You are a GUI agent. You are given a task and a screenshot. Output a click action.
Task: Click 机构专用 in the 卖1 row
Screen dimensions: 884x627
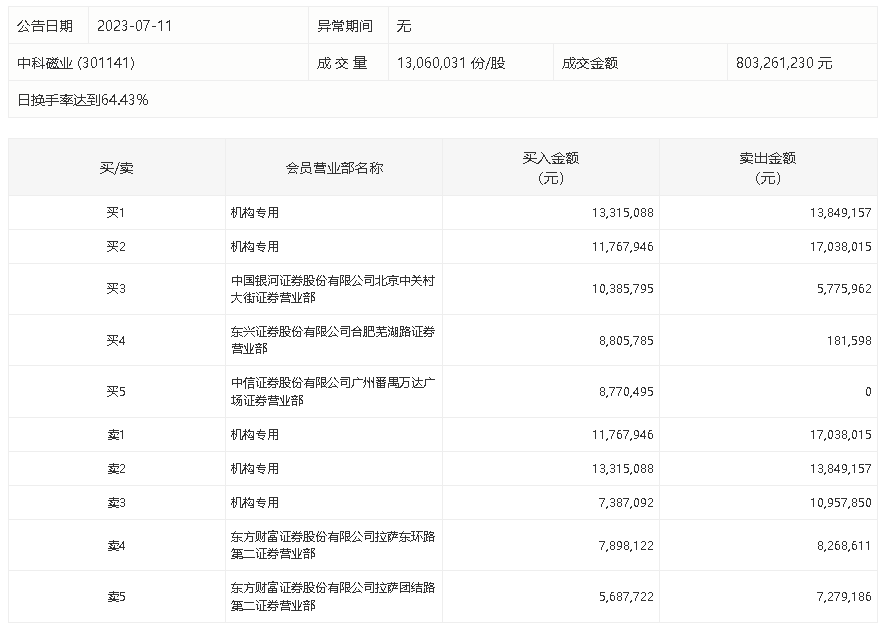[255, 435]
